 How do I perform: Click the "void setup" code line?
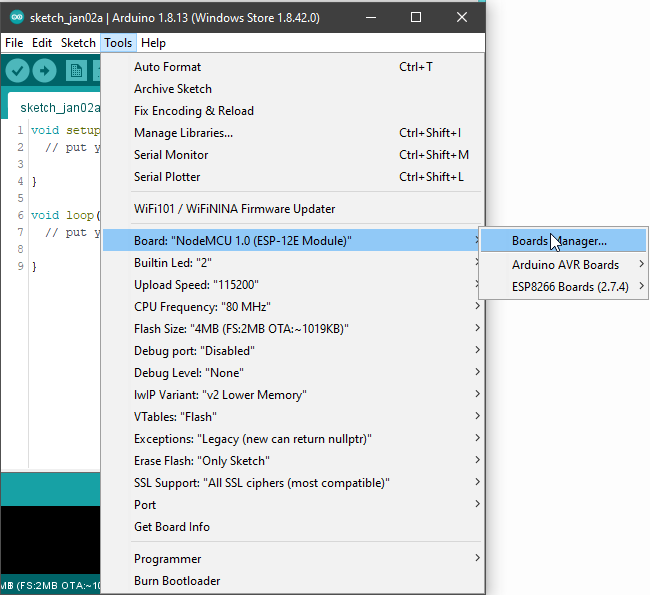[65, 130]
